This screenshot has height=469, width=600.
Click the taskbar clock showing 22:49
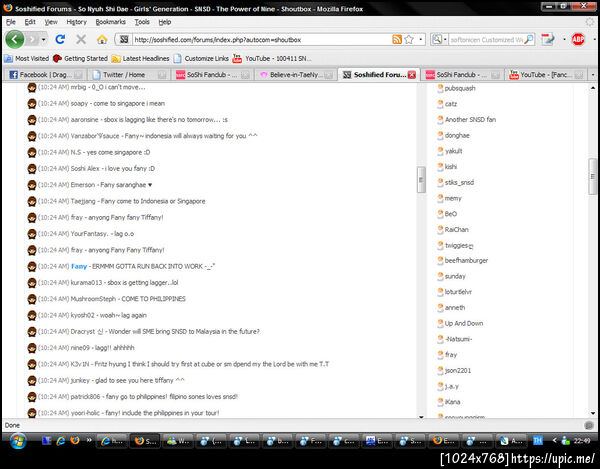click(581, 441)
